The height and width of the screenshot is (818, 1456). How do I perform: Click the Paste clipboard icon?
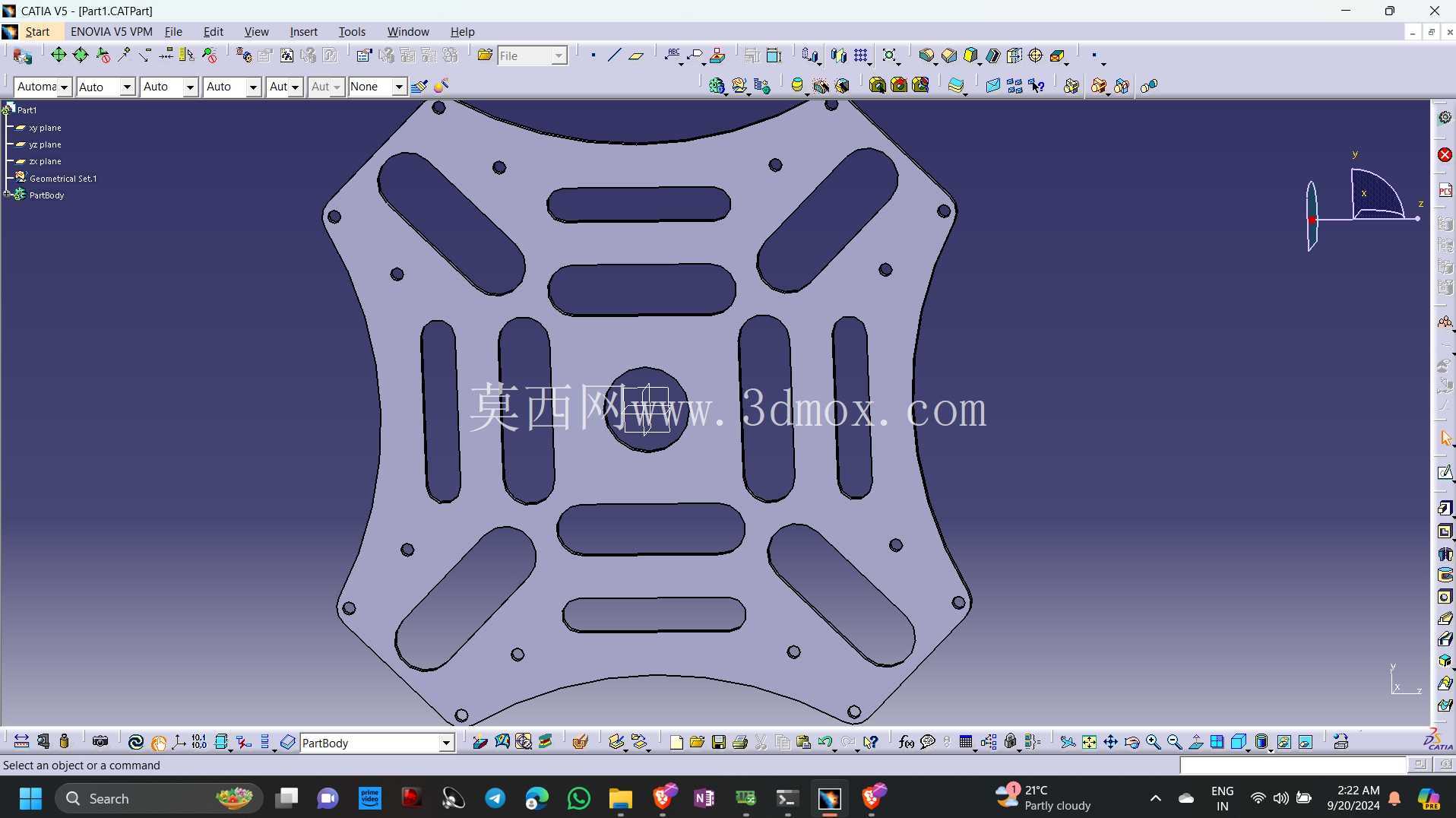coord(803,742)
